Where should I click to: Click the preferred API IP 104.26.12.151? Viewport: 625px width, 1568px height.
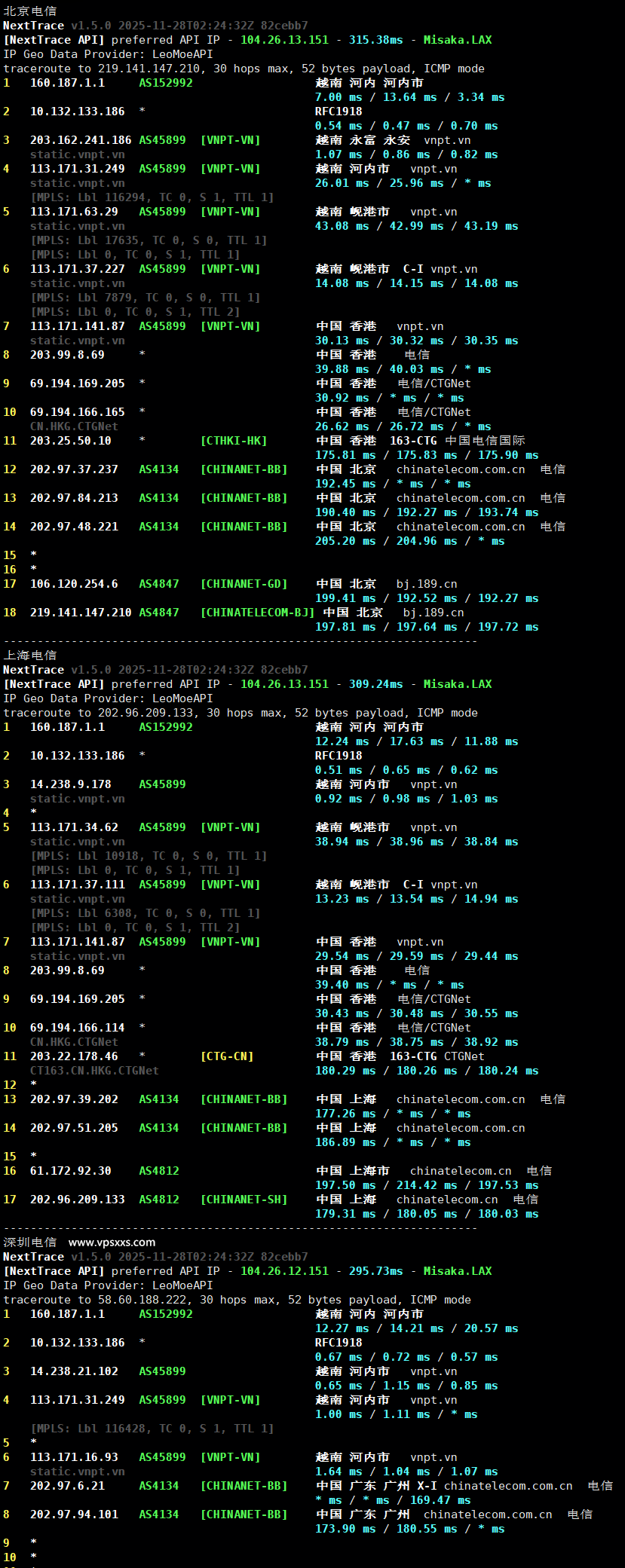[x=284, y=1271]
